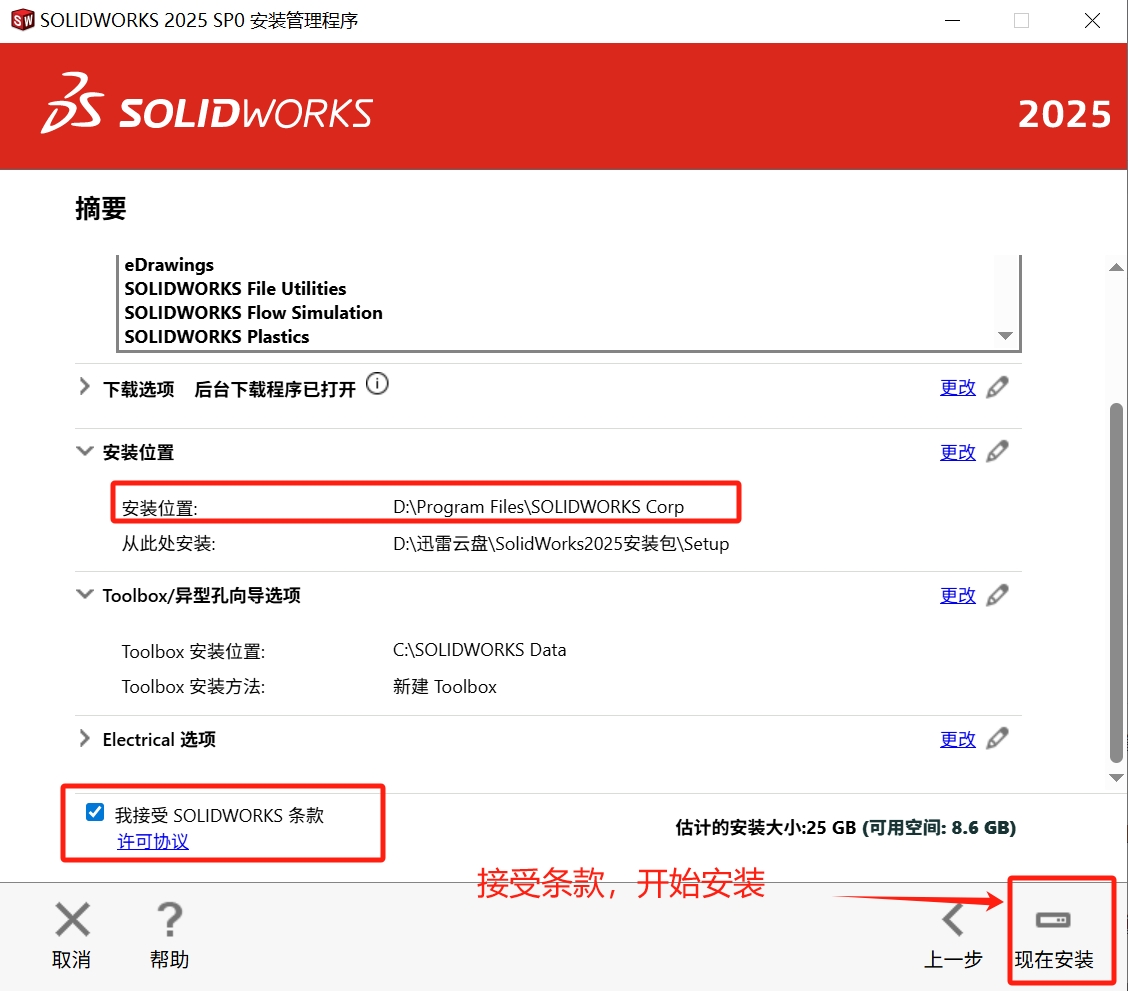Screen dimensions: 1128x991
Task: Click 更改 link for Toolbox options
Action: pos(958,595)
